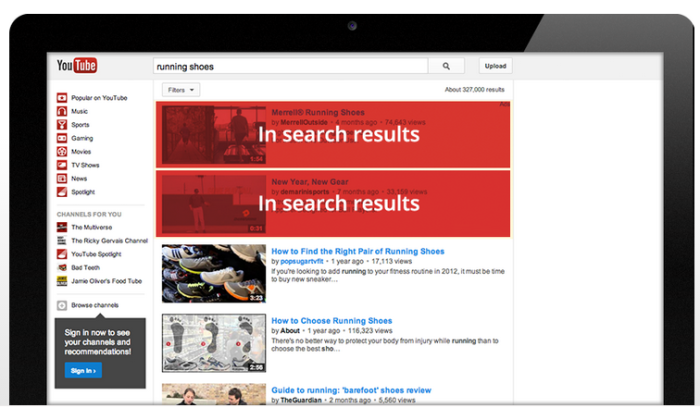Click the Sports trophy icon
The width and height of the screenshot is (700, 420).
pos(62,125)
